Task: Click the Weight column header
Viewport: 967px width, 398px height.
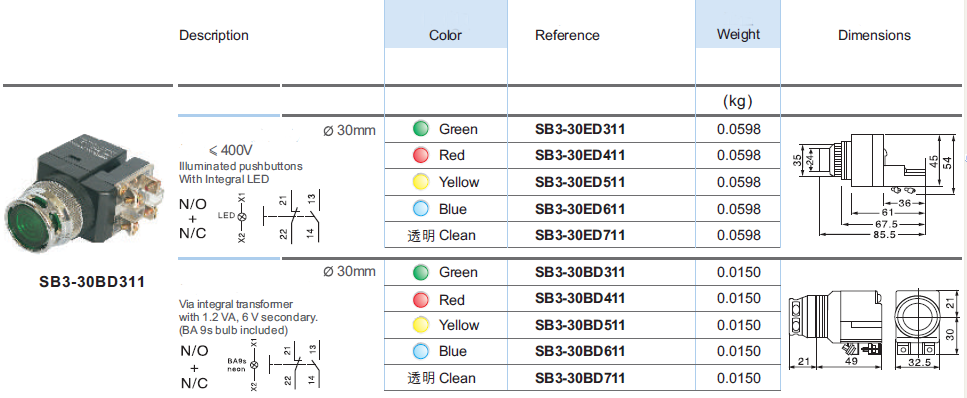Action: pyautogui.click(x=738, y=34)
